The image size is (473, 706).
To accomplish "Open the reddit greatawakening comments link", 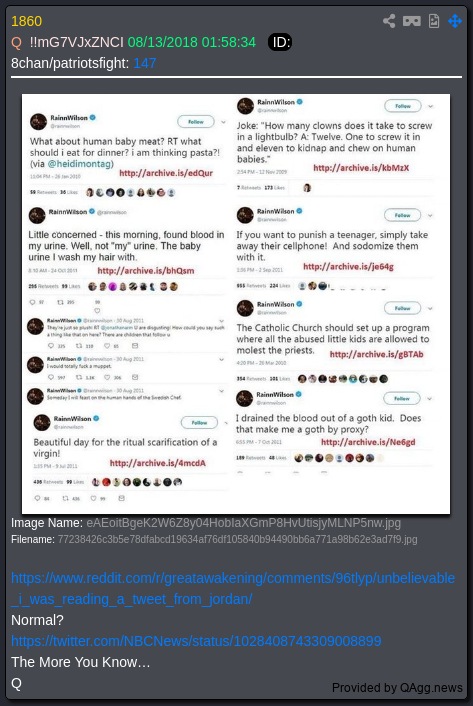I will (x=233, y=588).
